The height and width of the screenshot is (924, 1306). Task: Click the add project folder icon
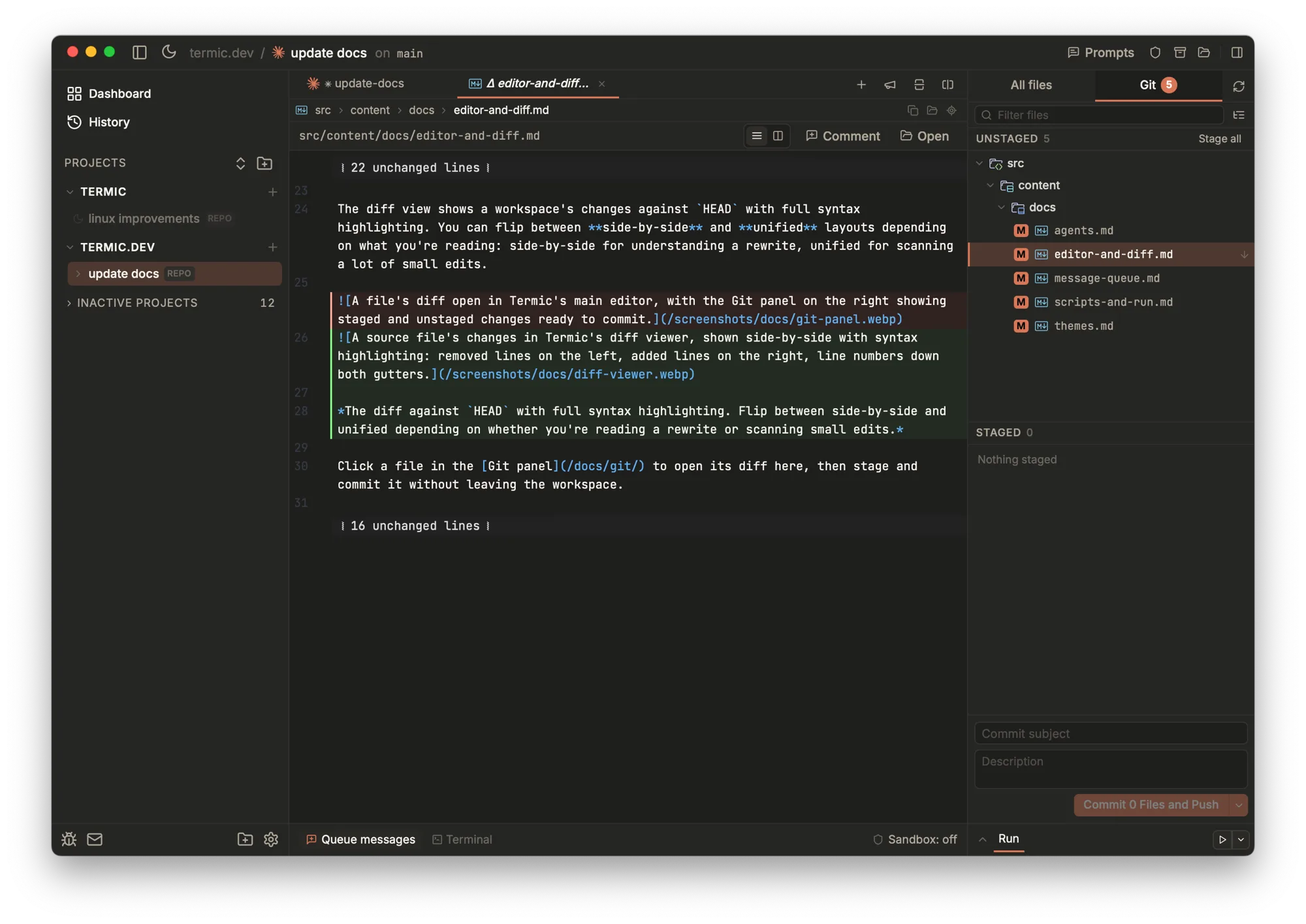(x=264, y=163)
